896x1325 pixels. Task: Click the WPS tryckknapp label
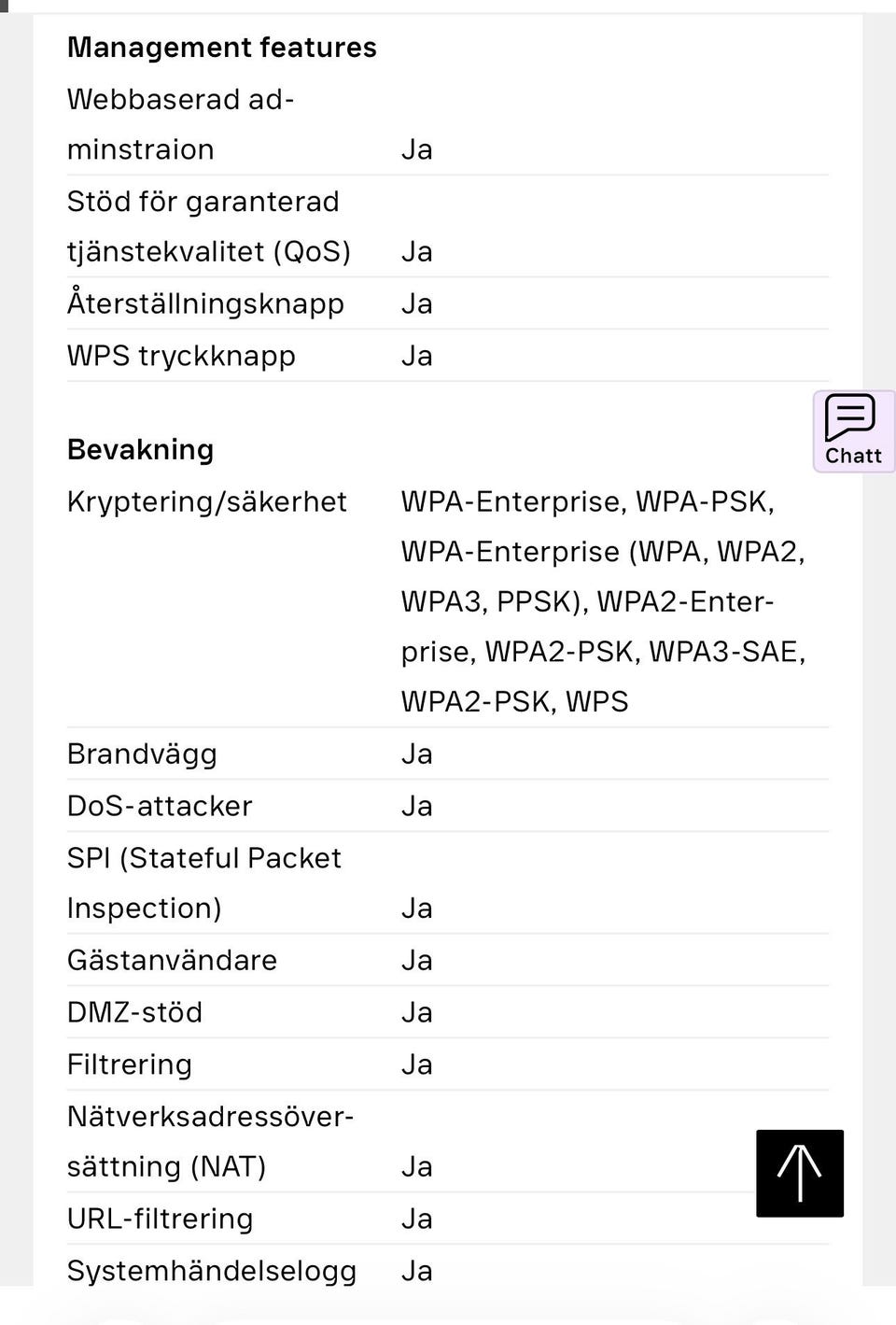tap(182, 357)
